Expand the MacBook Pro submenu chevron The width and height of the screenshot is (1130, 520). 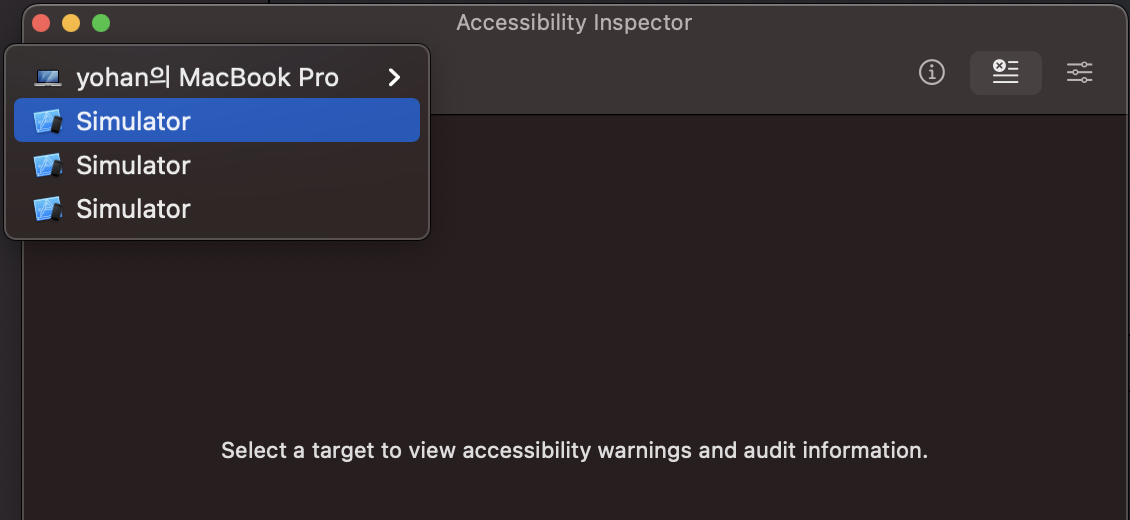point(393,77)
